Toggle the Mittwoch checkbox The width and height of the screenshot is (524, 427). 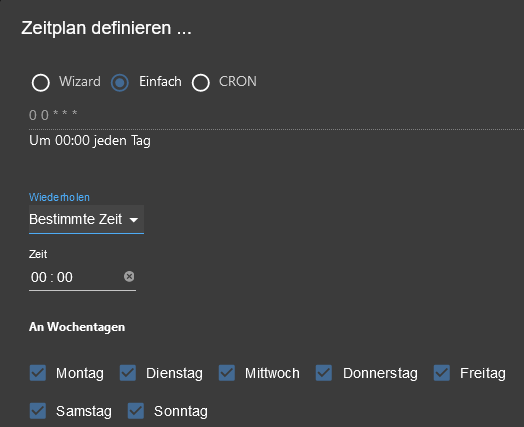coord(227,373)
